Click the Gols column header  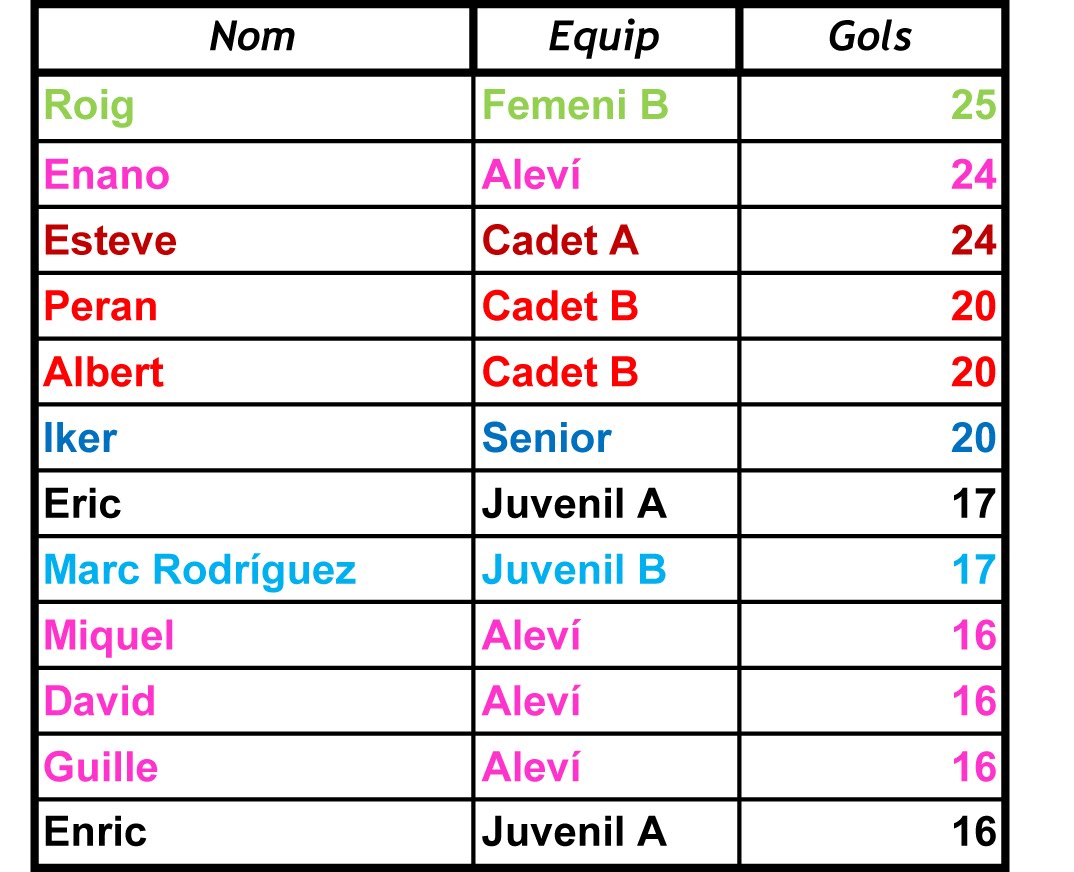coord(871,37)
